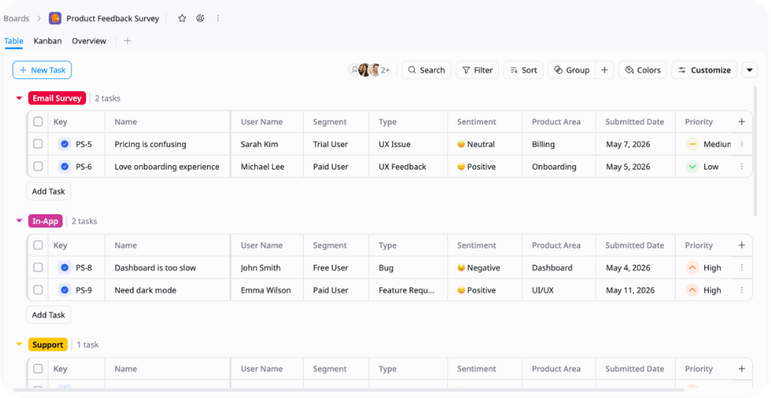Open row menu for Need dark mode
The width and height of the screenshot is (771, 398).
741,290
